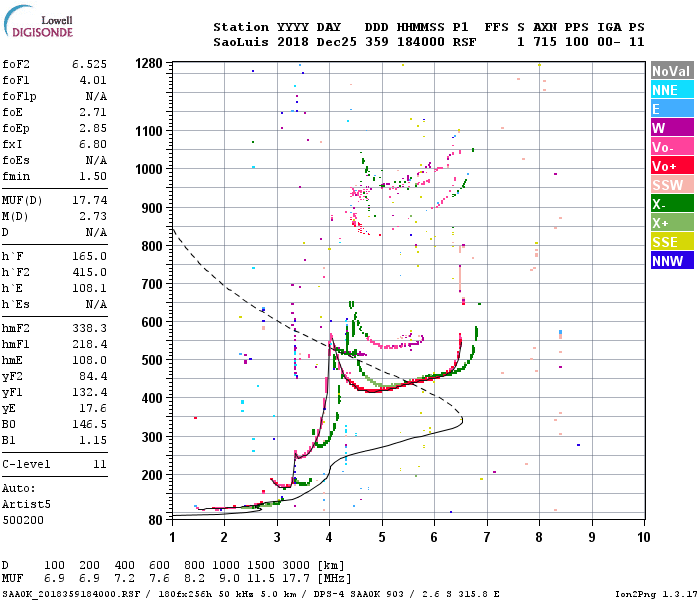This screenshot has width=700, height=600.
Task: Select the SSE yellow legend swatch
Action: 672,242
